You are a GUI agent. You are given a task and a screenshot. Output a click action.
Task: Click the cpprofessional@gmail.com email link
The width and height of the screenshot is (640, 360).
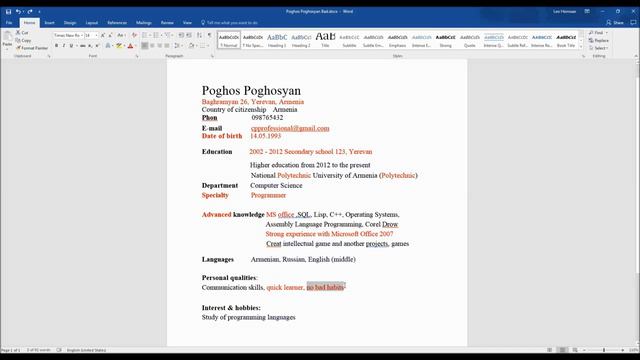point(290,128)
